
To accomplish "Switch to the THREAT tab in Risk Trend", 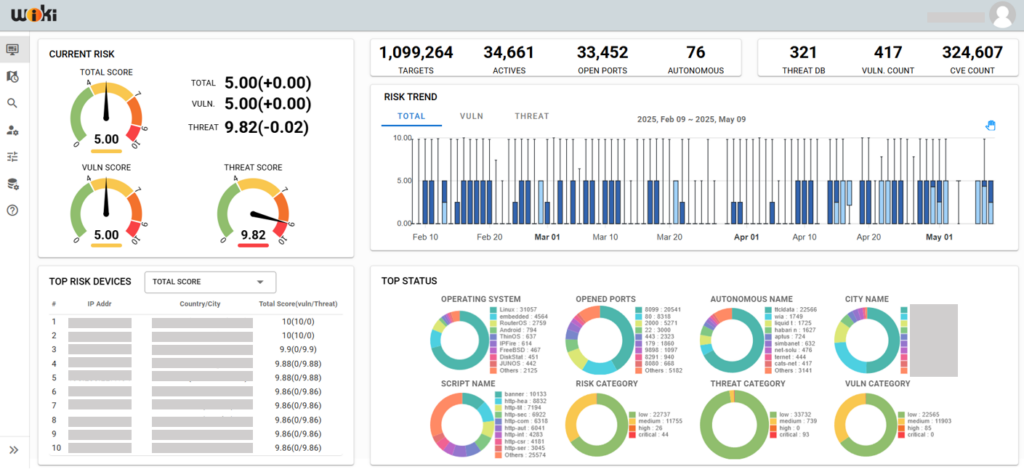I will point(531,116).
